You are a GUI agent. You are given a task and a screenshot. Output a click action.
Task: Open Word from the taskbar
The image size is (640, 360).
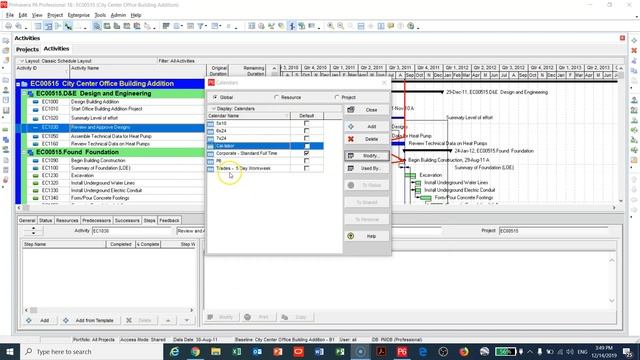click(x=319, y=352)
